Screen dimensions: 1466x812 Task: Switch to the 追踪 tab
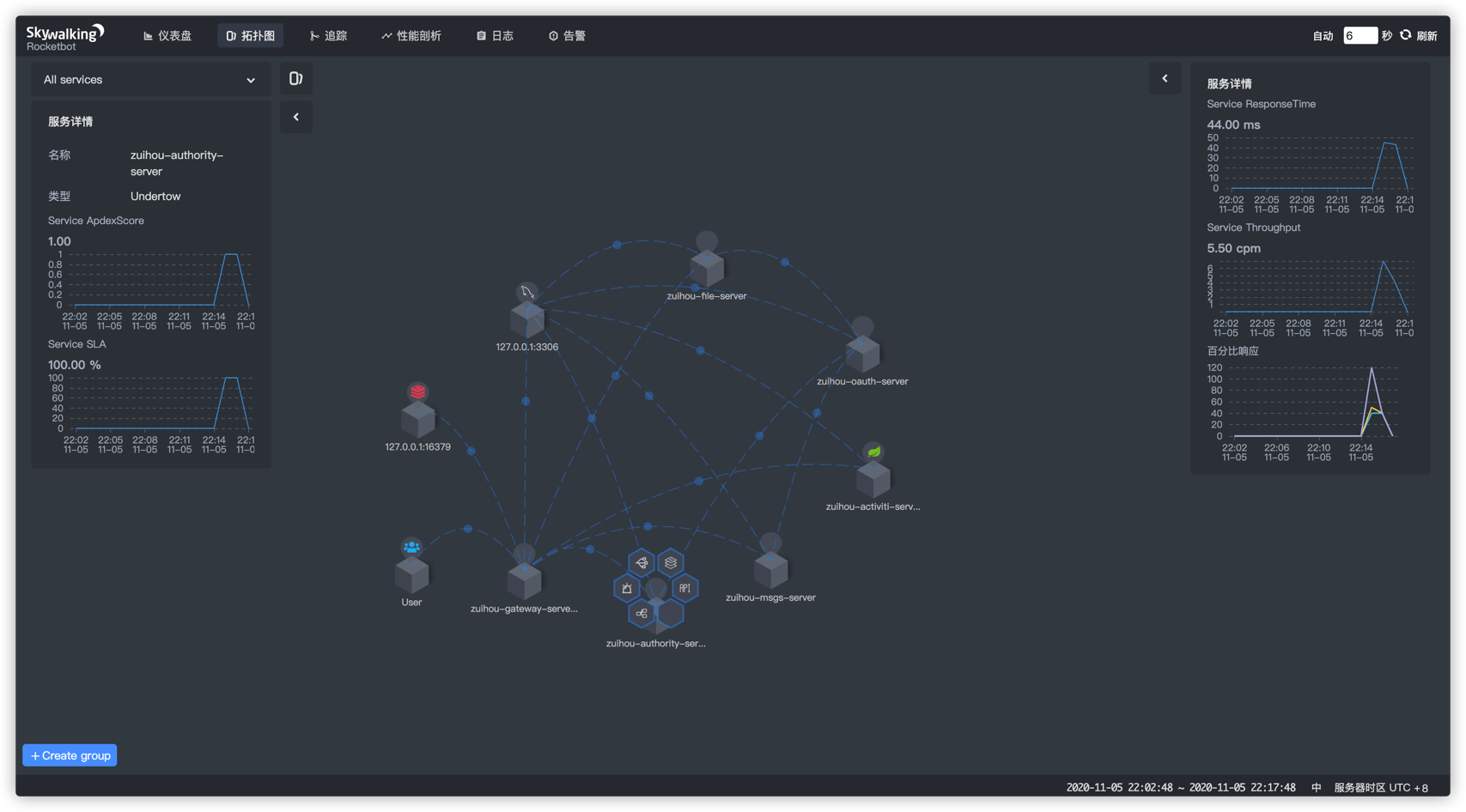click(x=329, y=35)
